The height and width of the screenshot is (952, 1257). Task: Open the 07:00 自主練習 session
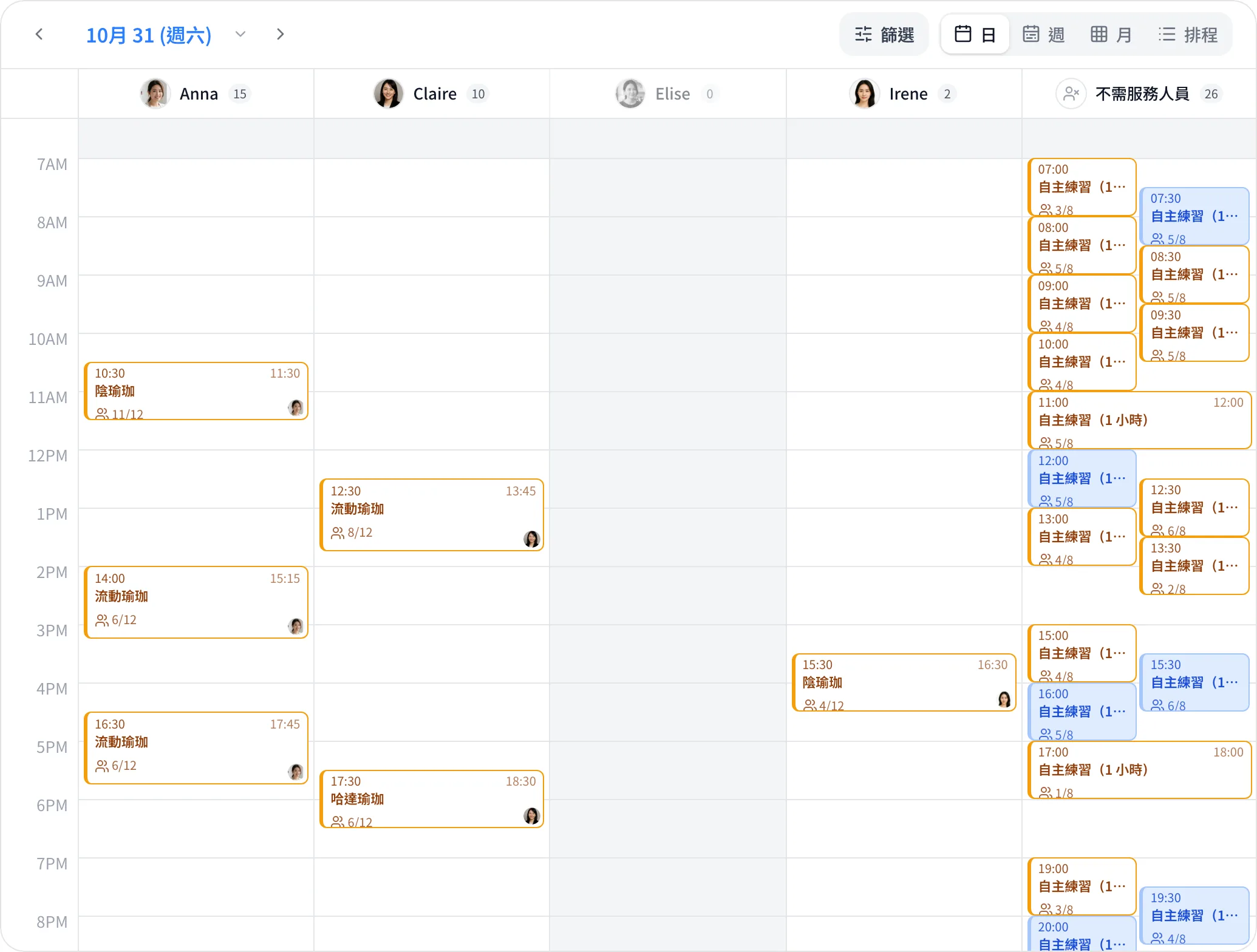pyautogui.click(x=1082, y=187)
